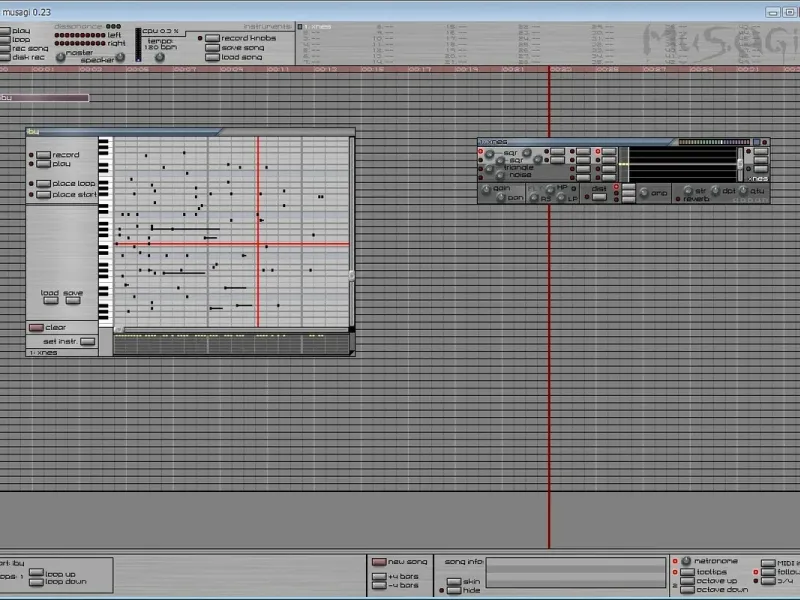The width and height of the screenshot is (800, 600).
Task: Click the horizontal scrollbar under the piano roll
Action: click(x=231, y=330)
